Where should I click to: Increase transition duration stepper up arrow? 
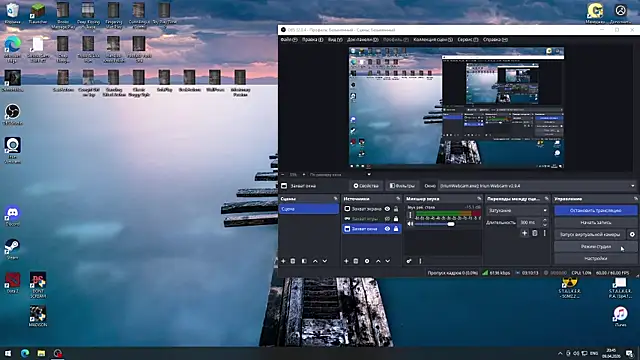544,220
